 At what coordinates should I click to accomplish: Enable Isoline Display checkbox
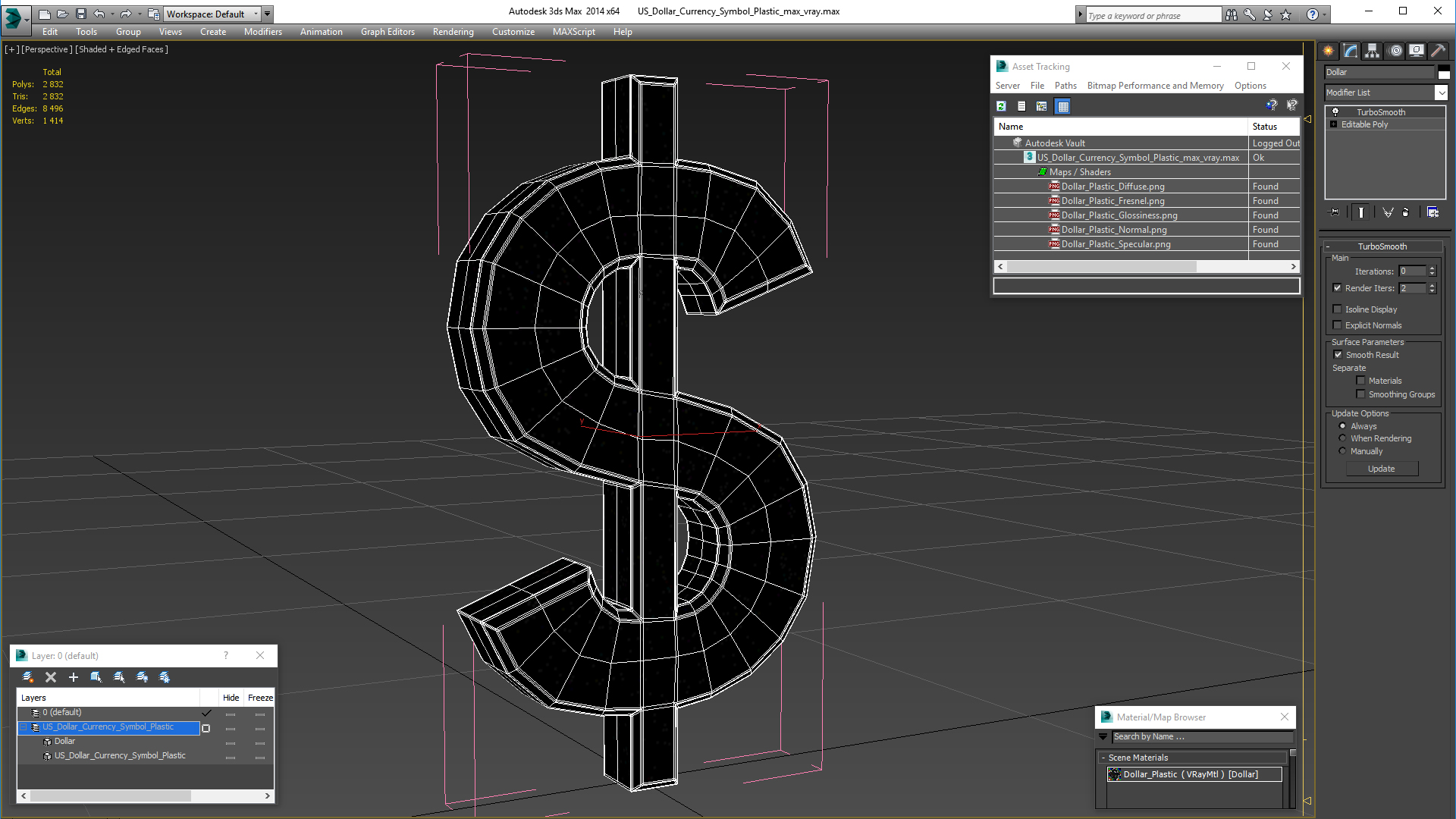(1337, 309)
